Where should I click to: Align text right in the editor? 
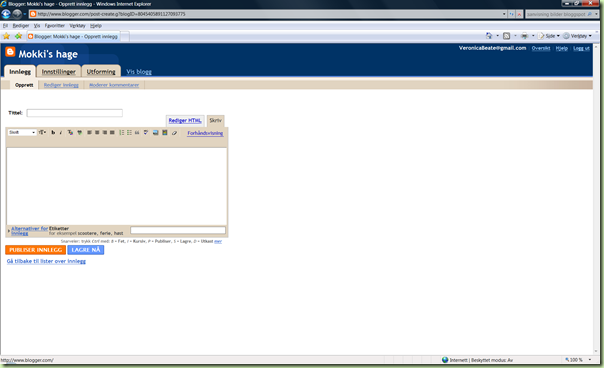105,133
